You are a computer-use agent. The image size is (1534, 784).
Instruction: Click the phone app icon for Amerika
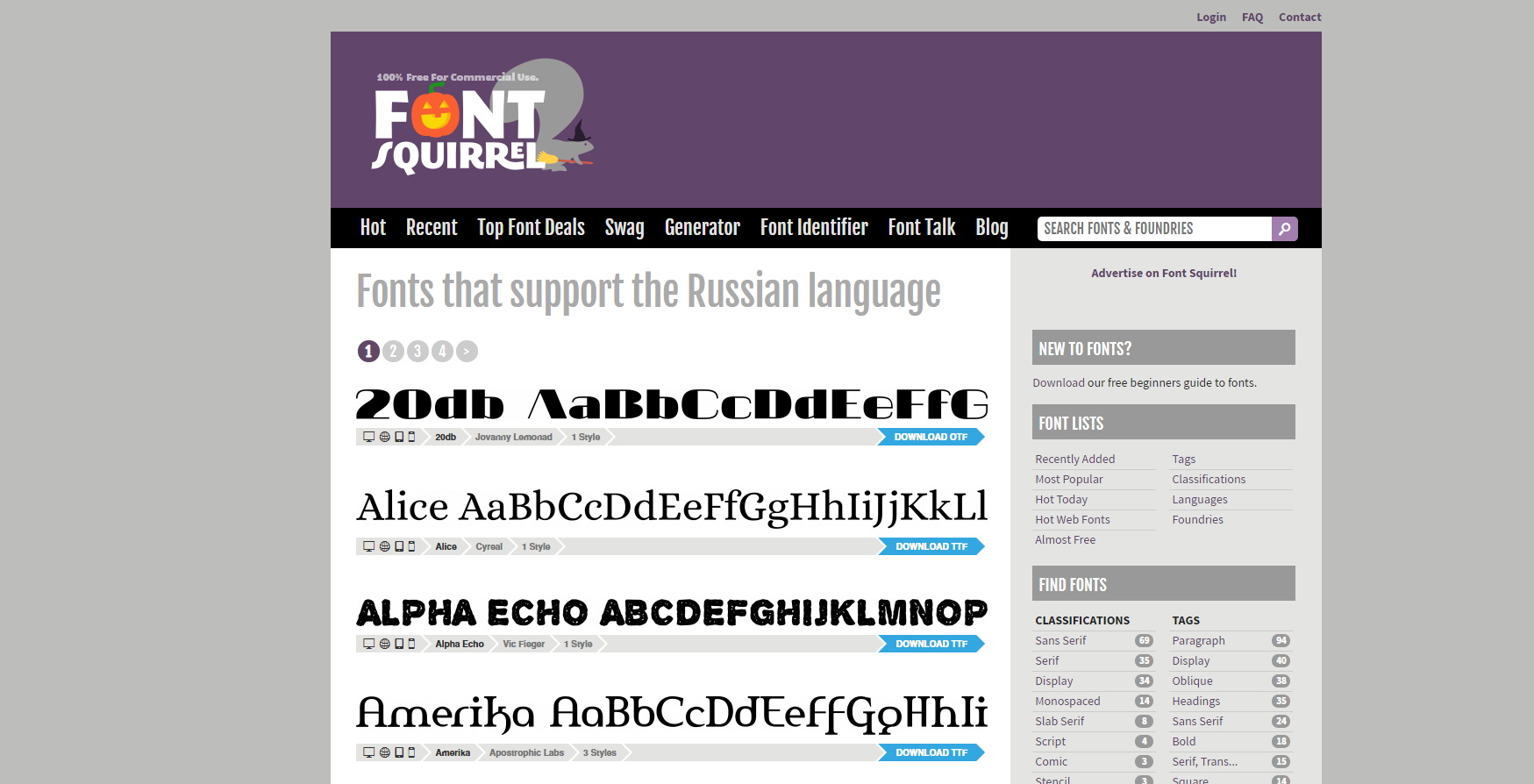(411, 752)
